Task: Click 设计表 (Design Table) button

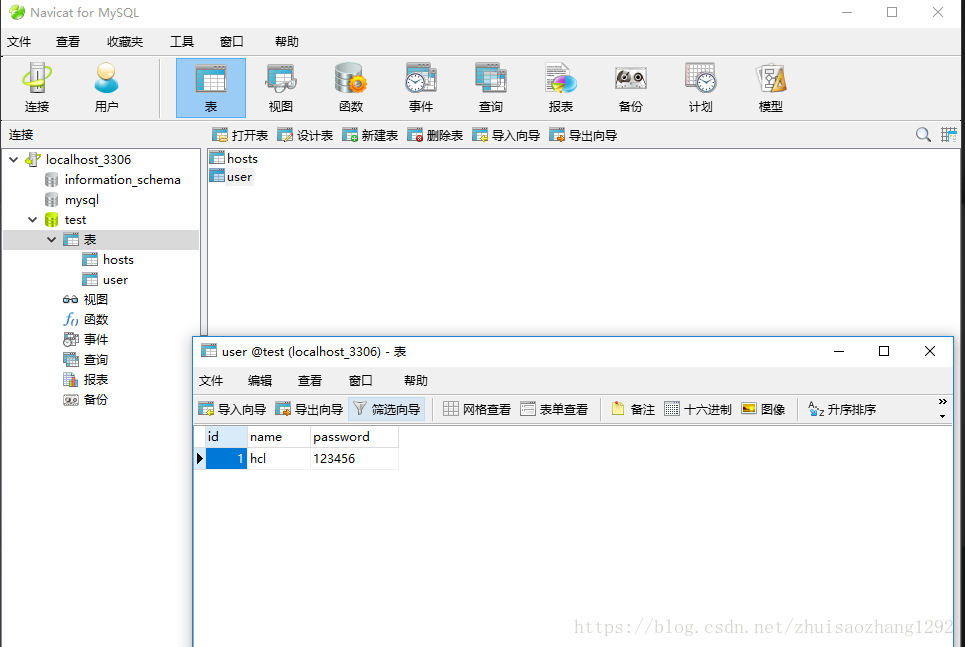Action: click(x=305, y=135)
